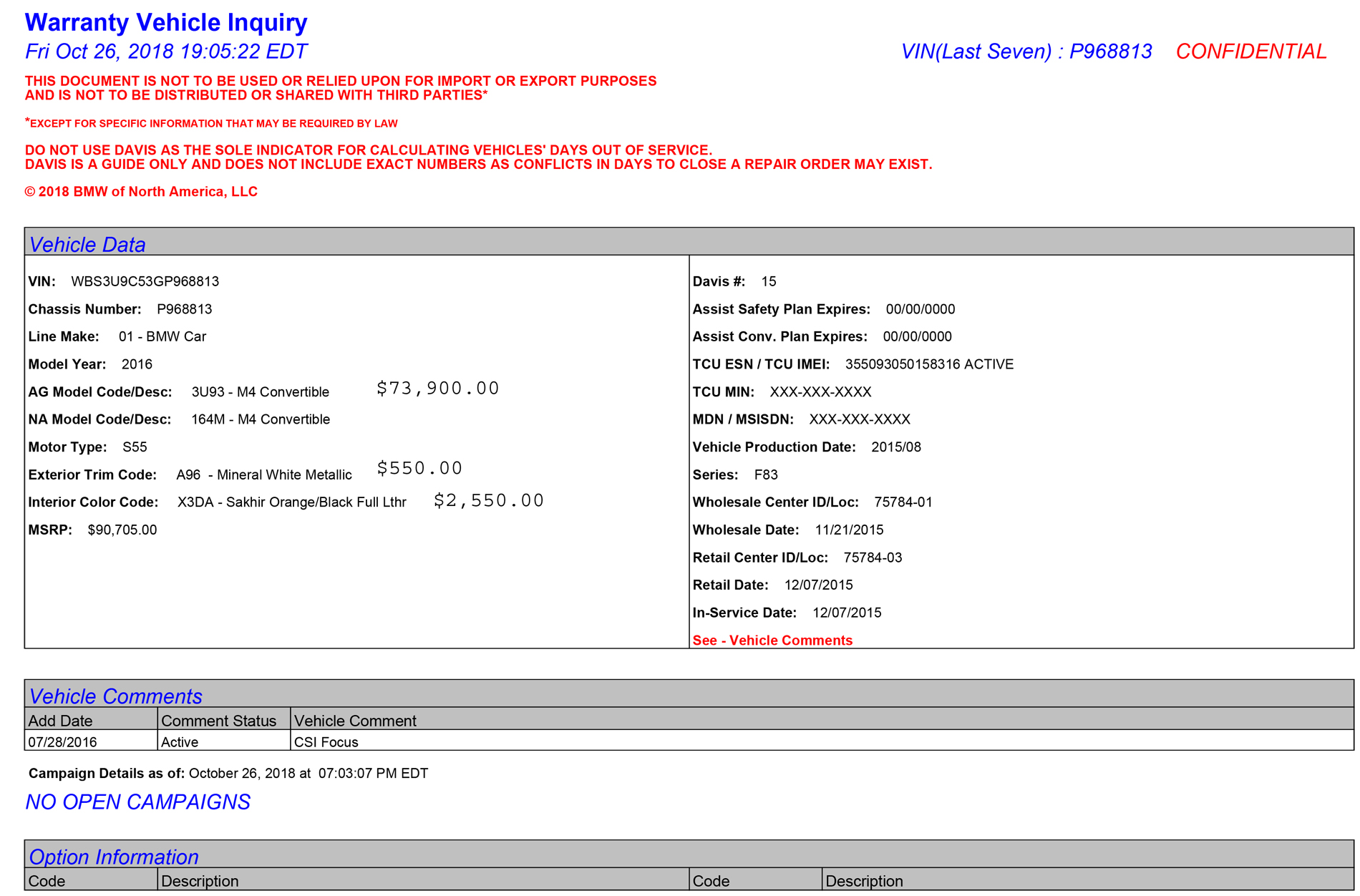Click the 'Campaign Details as of' line
Viewport: 1360px width, 896px height.
tap(228, 774)
